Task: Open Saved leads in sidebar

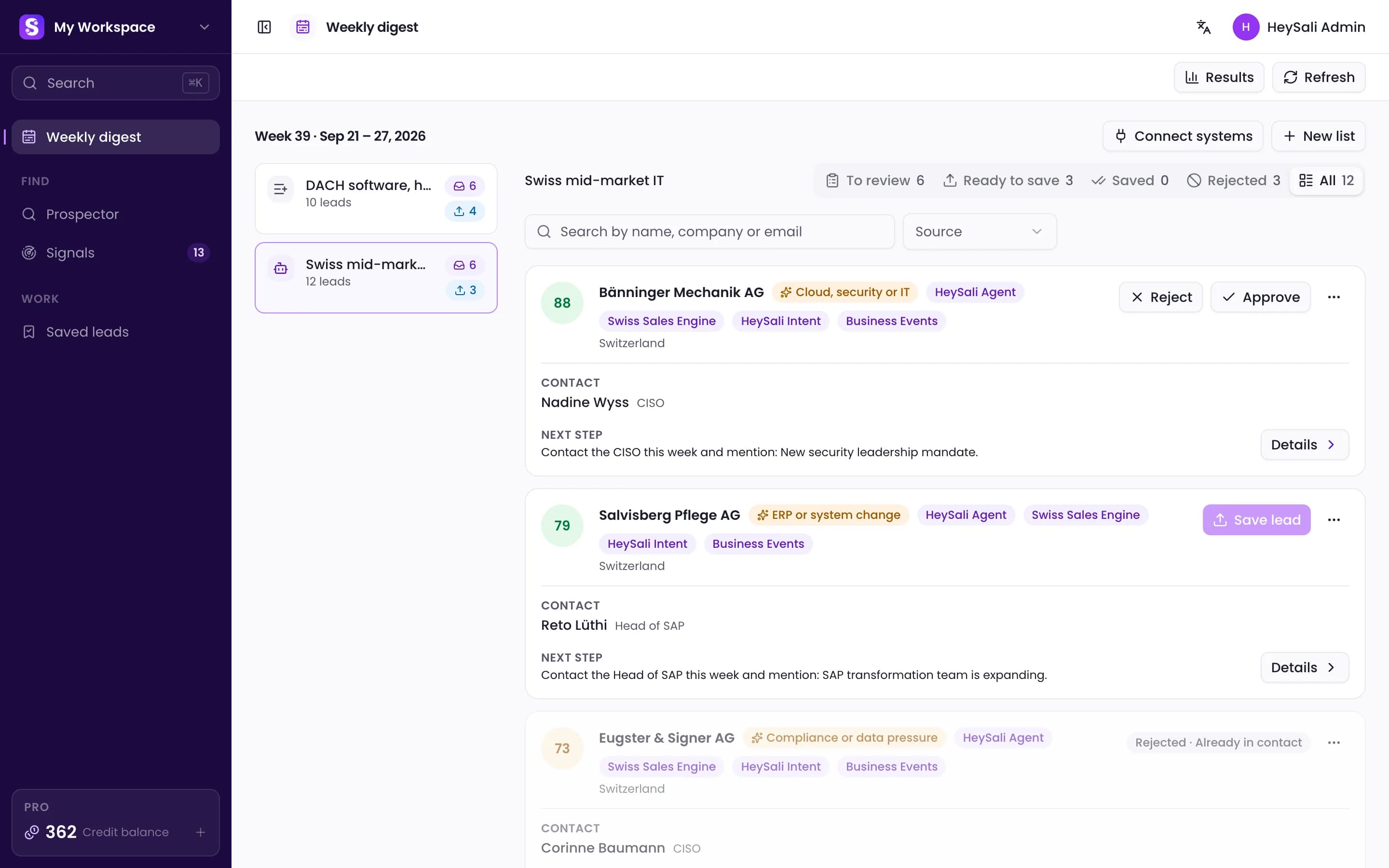Action: coord(115,332)
